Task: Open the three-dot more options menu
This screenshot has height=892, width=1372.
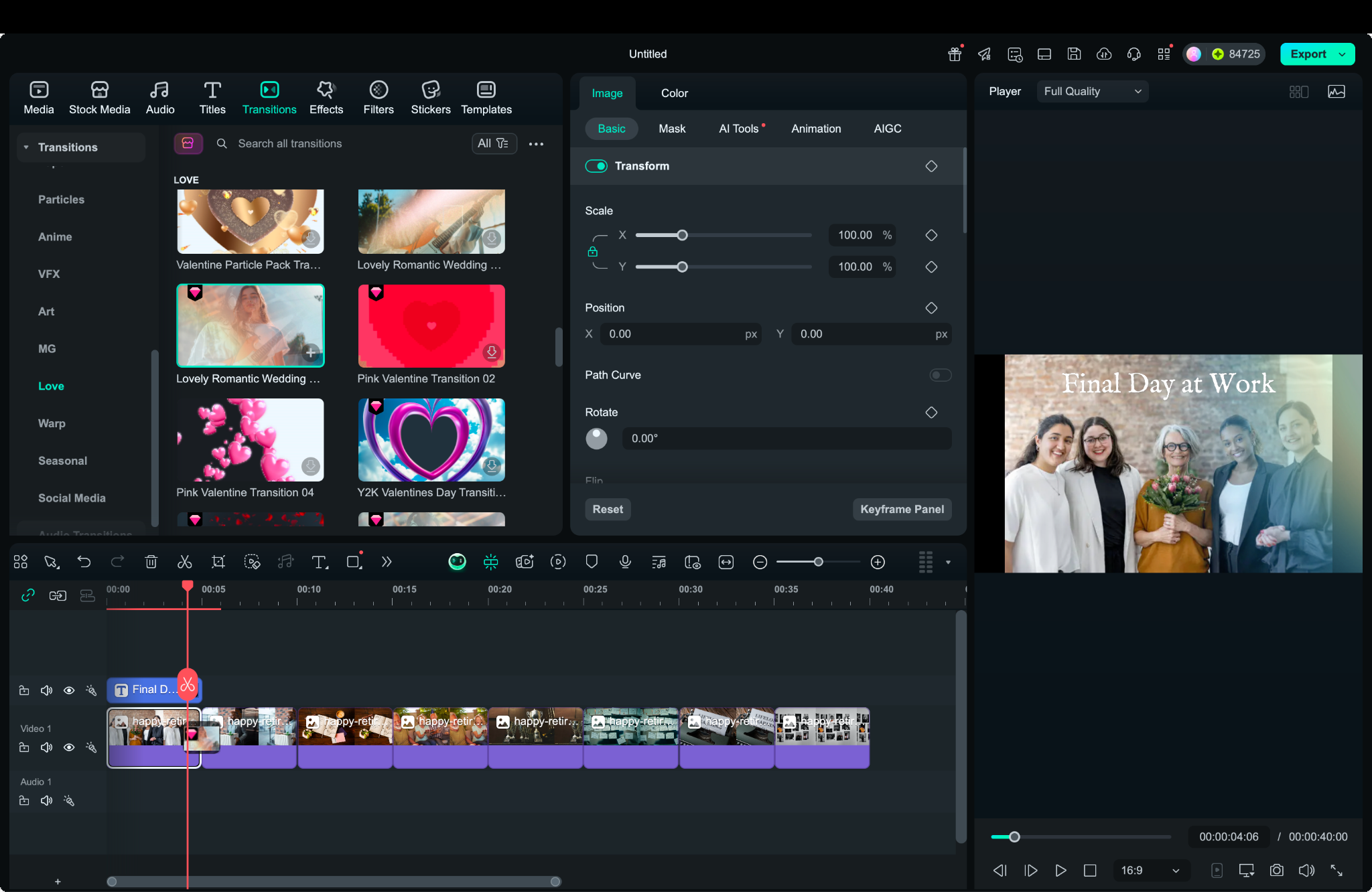Action: pos(536,144)
